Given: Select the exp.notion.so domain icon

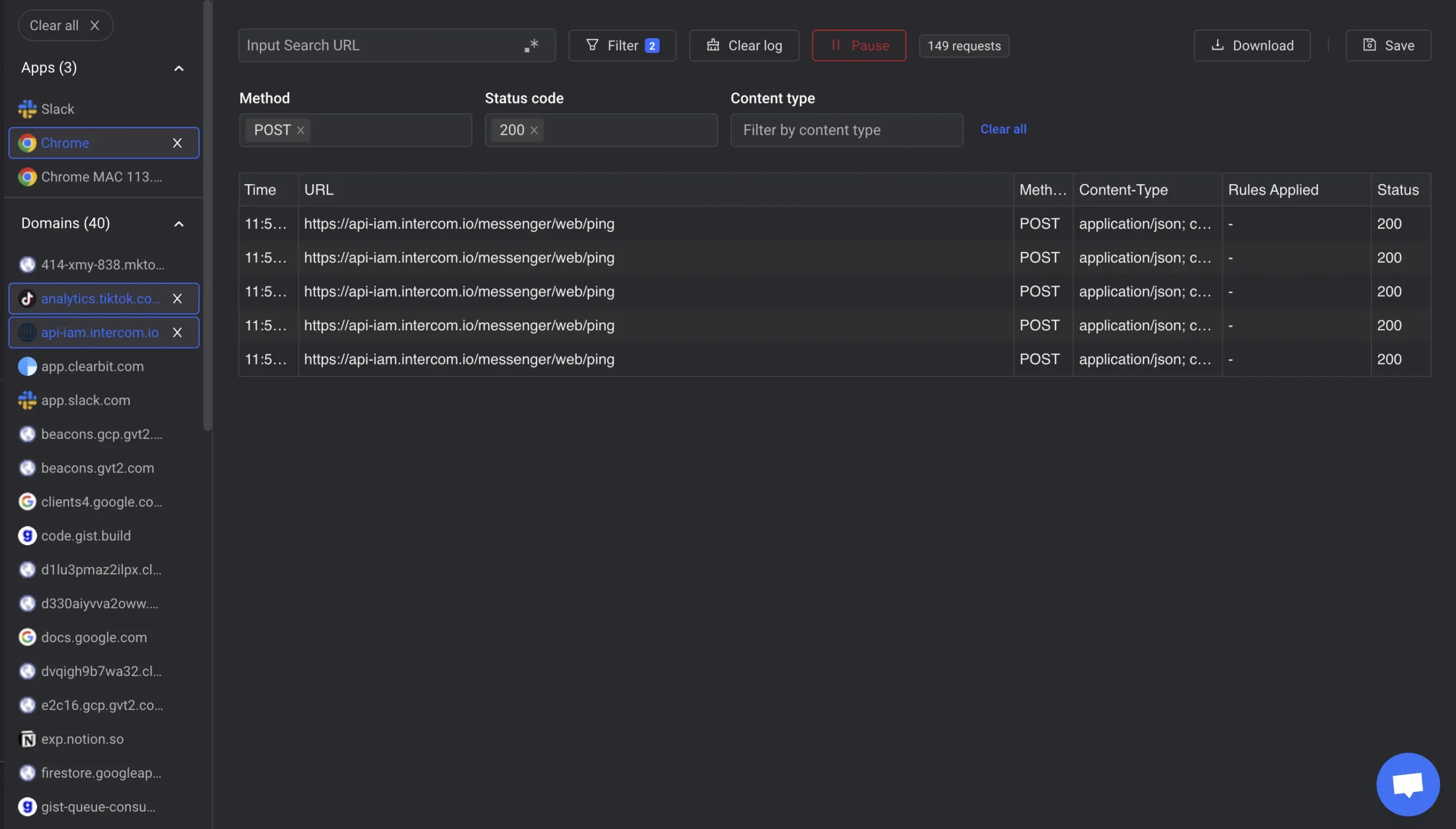Looking at the screenshot, I should (27, 739).
